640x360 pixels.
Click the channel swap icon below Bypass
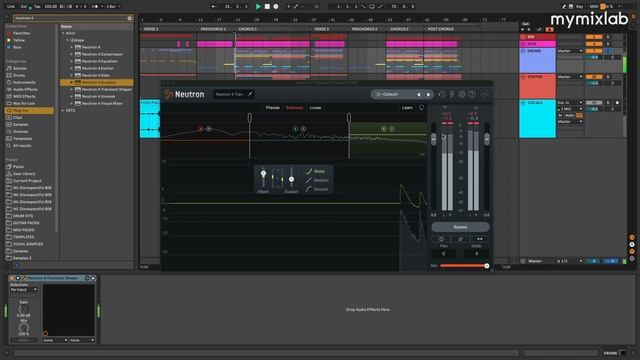(x=460, y=239)
